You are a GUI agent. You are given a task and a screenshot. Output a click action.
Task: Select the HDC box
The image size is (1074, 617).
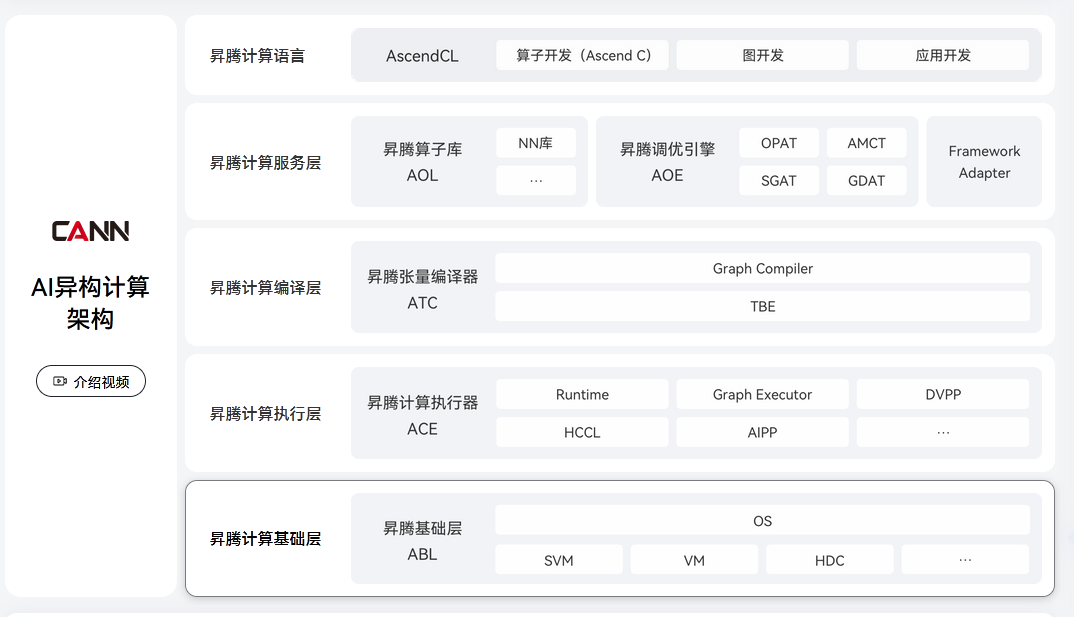829,559
